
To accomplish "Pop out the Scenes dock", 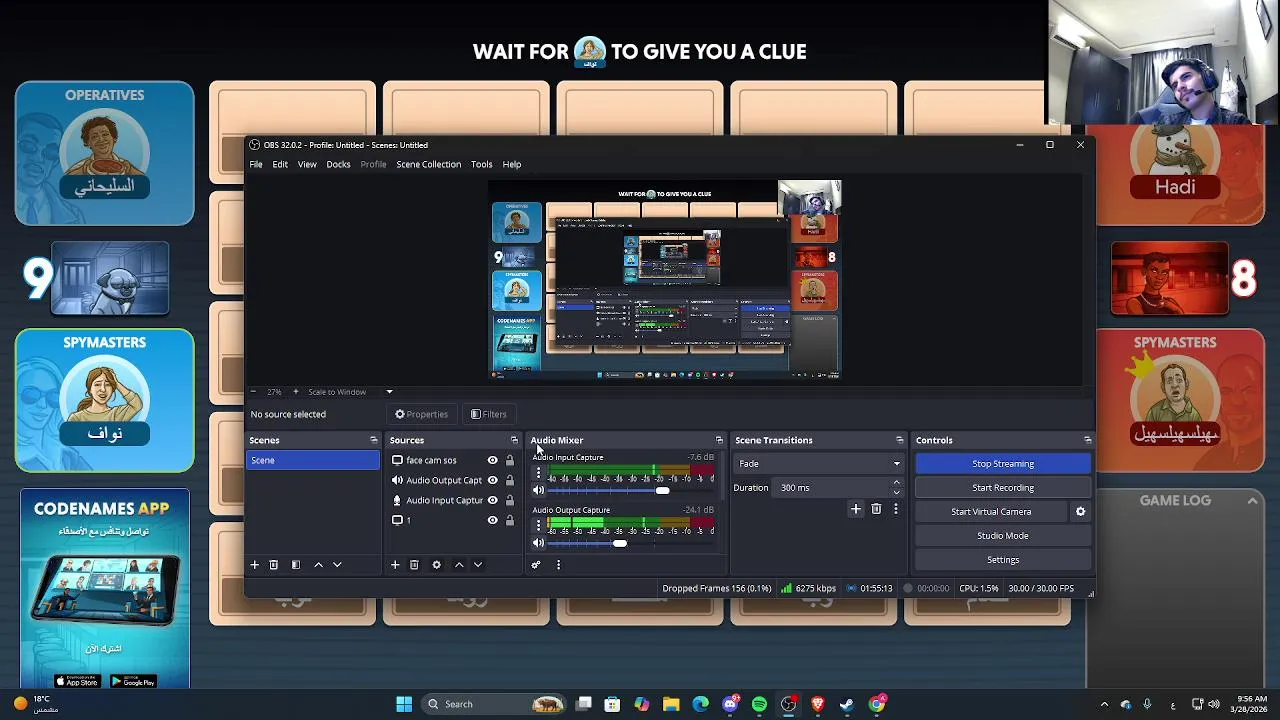I will pyautogui.click(x=374, y=440).
